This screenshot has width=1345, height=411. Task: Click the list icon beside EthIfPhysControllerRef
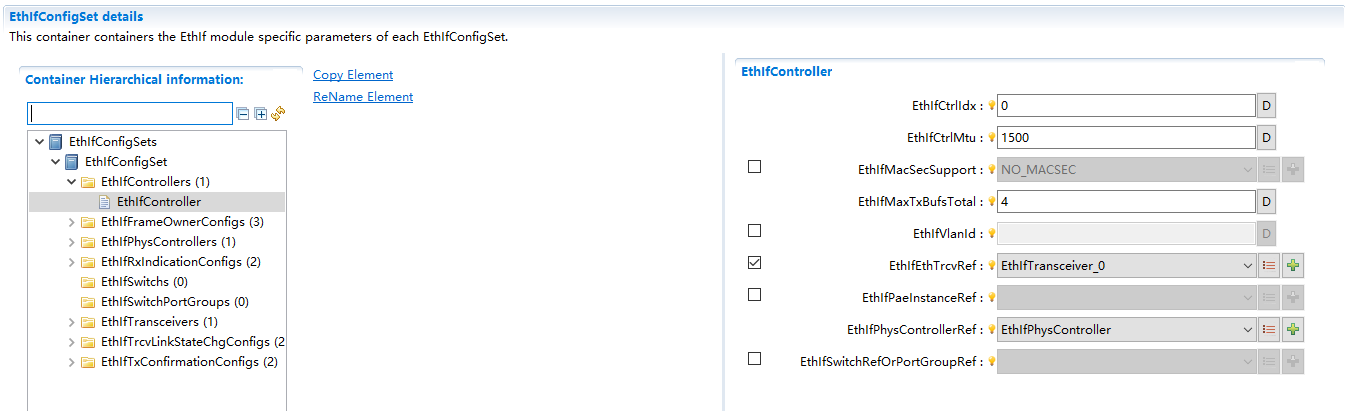[x=1269, y=330]
